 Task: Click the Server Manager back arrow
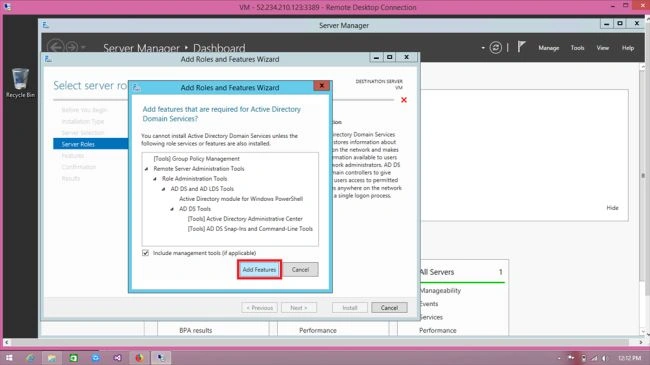pyautogui.click(x=55, y=47)
